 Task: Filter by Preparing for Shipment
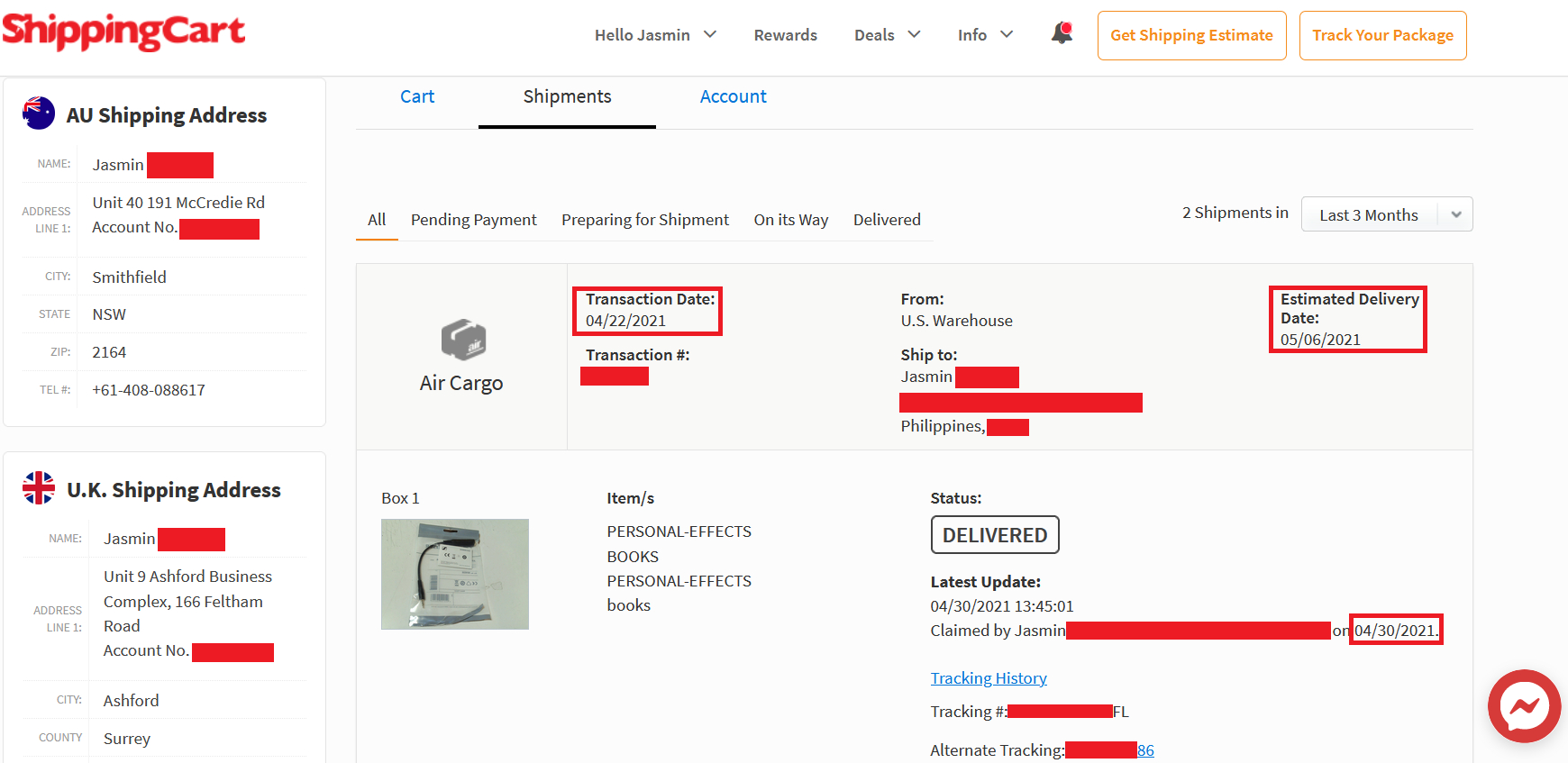pos(645,220)
